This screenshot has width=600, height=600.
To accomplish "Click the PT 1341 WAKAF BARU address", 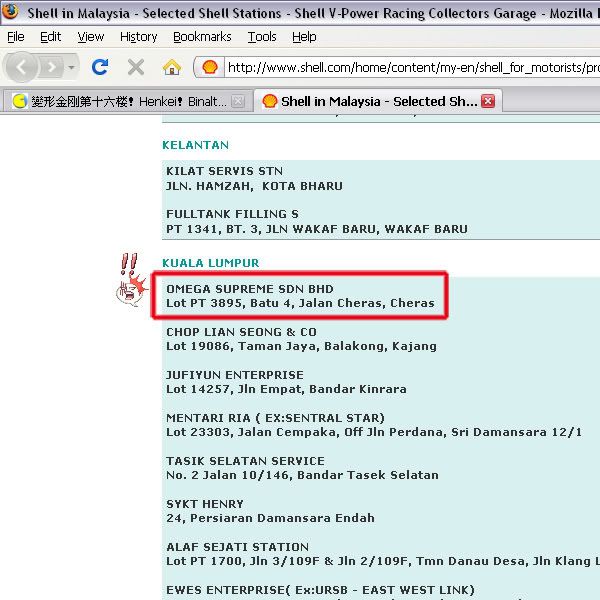I will click(317, 229).
